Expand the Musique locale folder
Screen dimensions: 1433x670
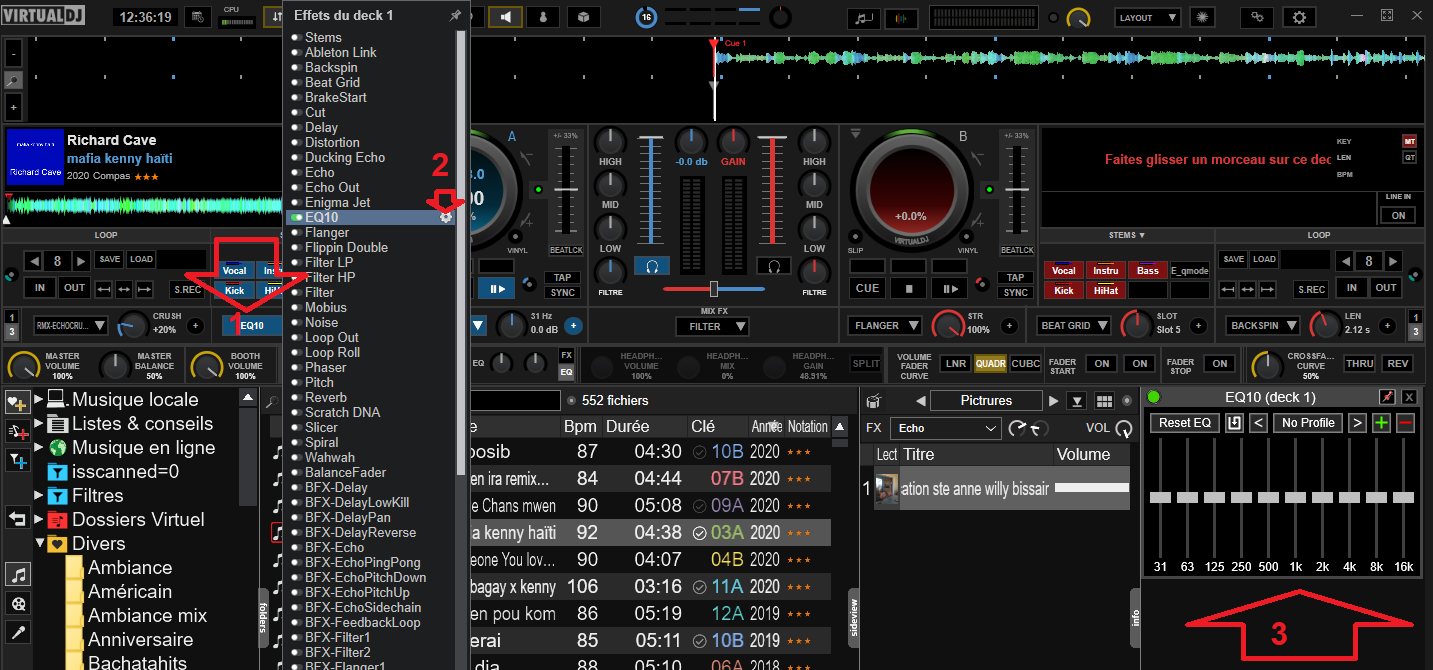pos(39,399)
